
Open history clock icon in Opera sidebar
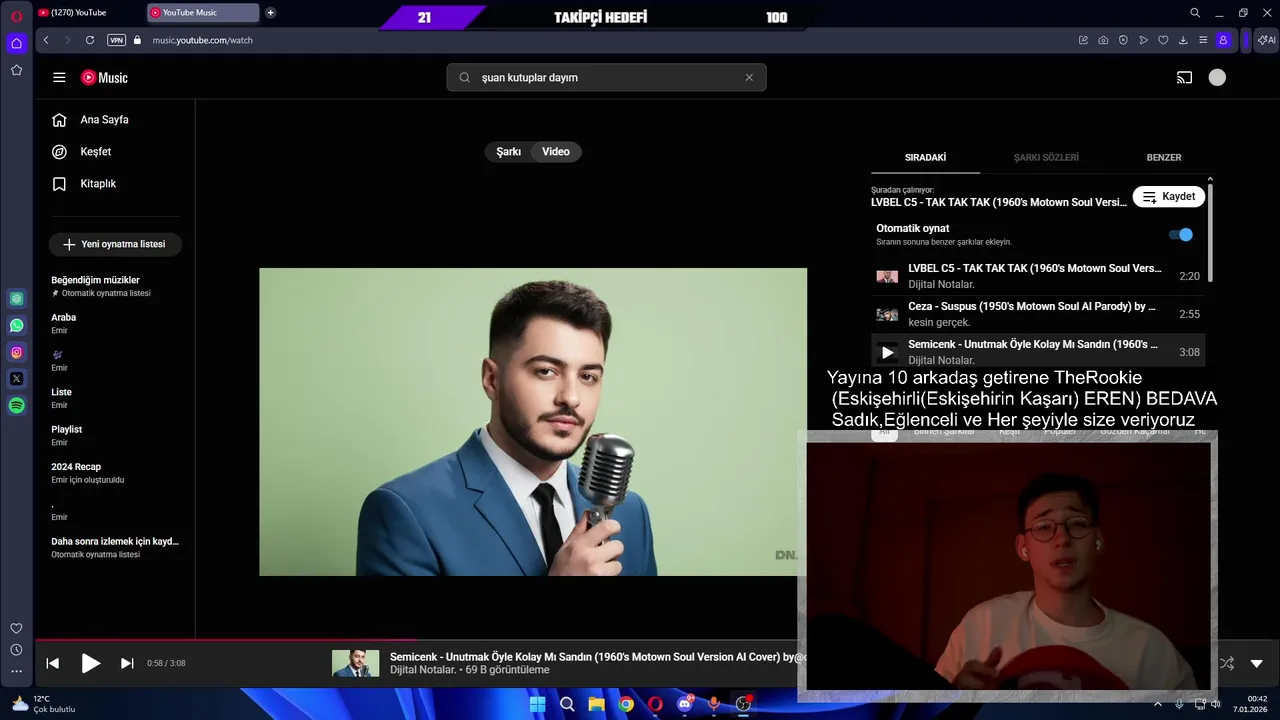coord(16,650)
